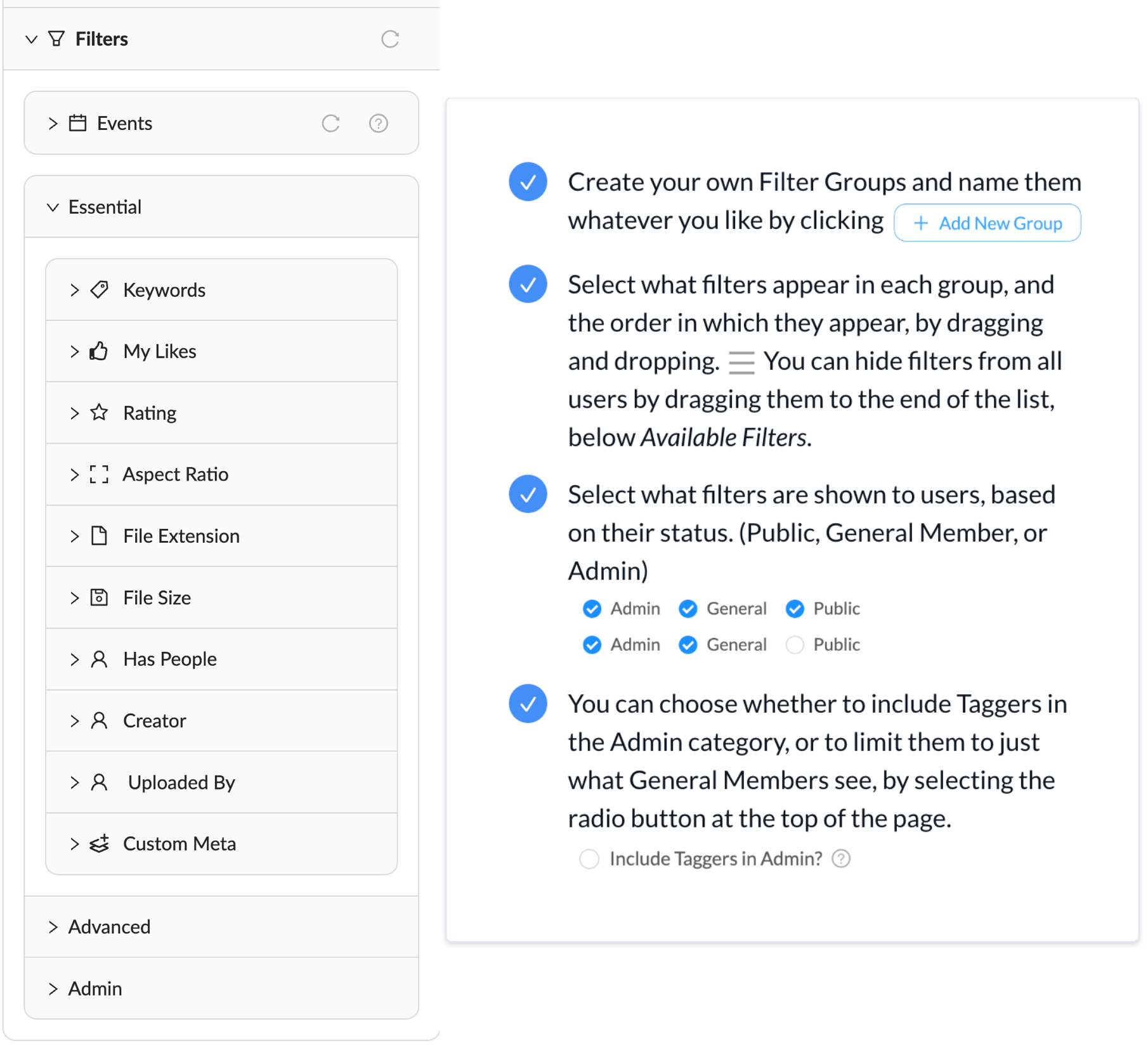Expand Uploaded By filter chevron

75,782
